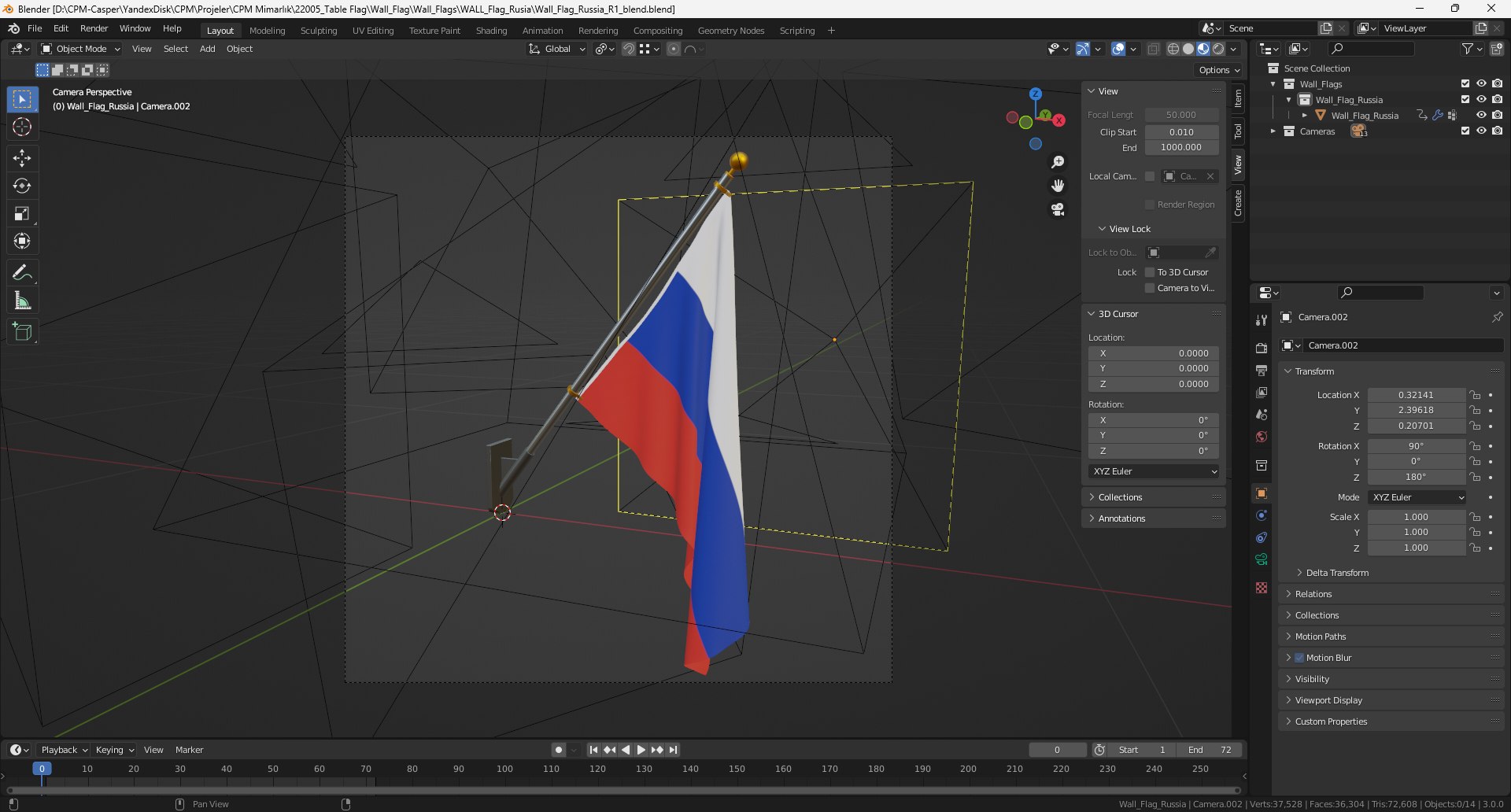Click the Focal Length value field
1511x812 pixels.
pyautogui.click(x=1181, y=115)
